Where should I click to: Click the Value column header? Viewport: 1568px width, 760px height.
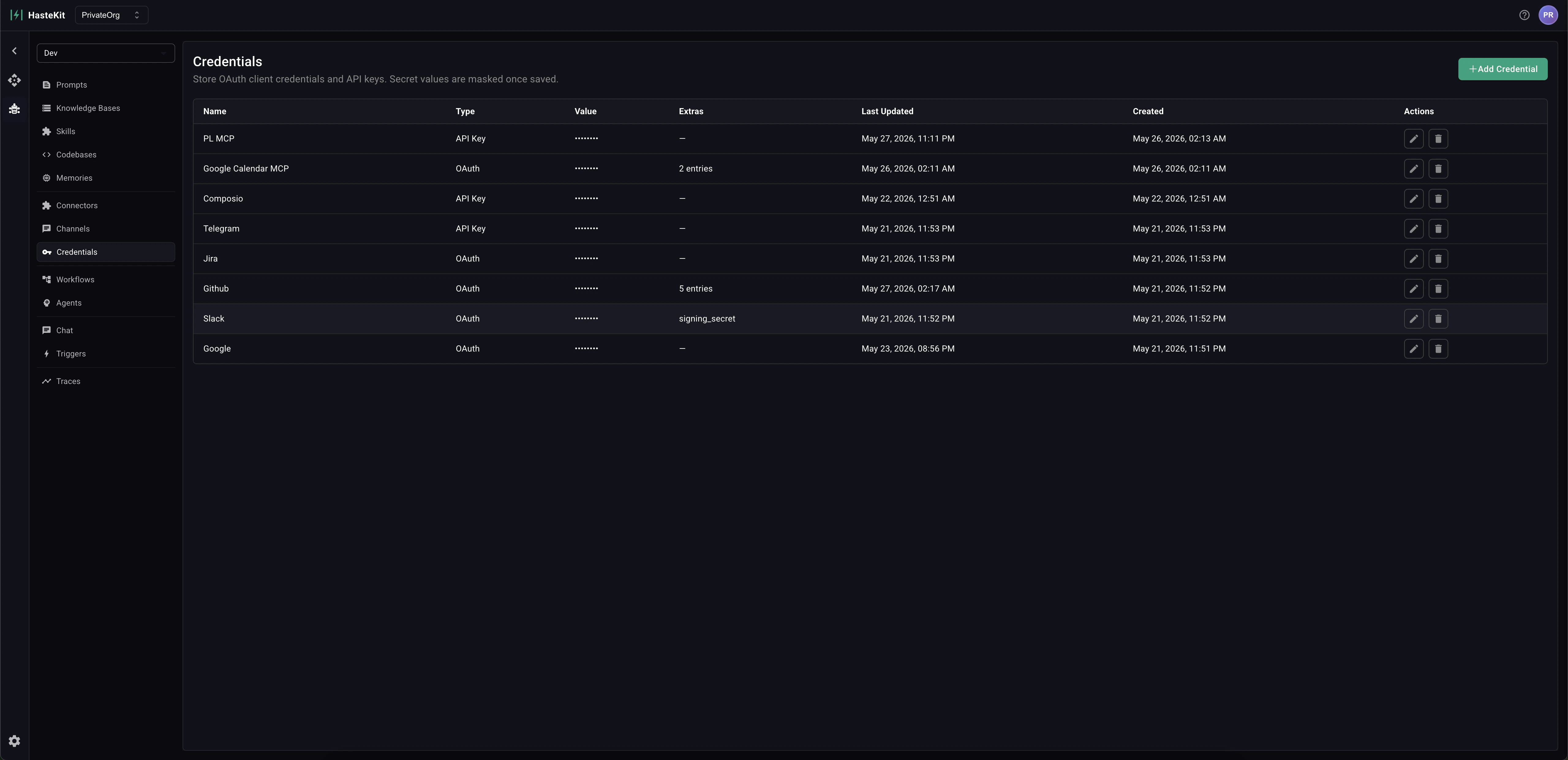(586, 111)
